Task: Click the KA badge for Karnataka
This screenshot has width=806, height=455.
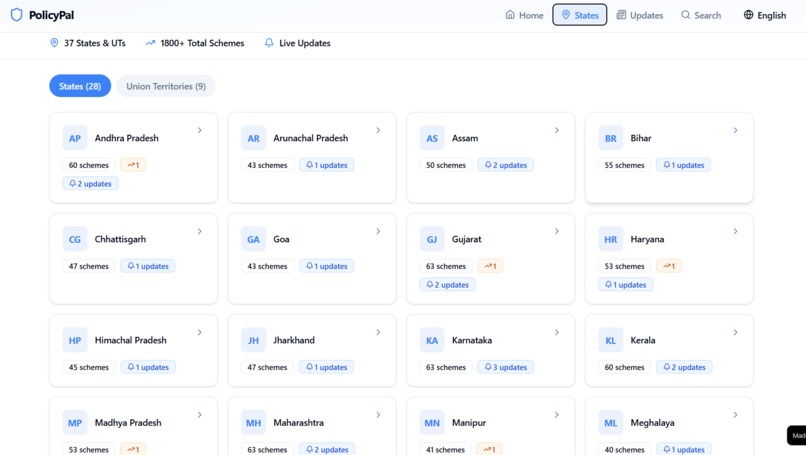Action: [x=432, y=340]
